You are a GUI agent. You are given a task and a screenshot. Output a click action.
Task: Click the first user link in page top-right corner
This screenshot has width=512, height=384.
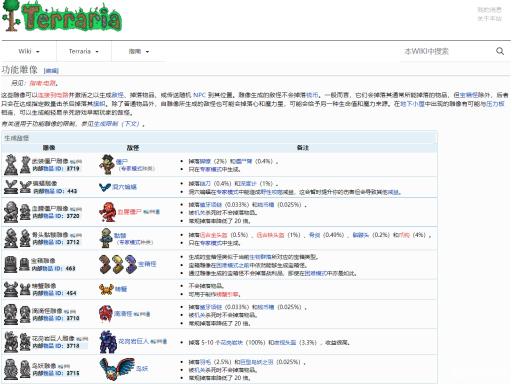(x=489, y=10)
